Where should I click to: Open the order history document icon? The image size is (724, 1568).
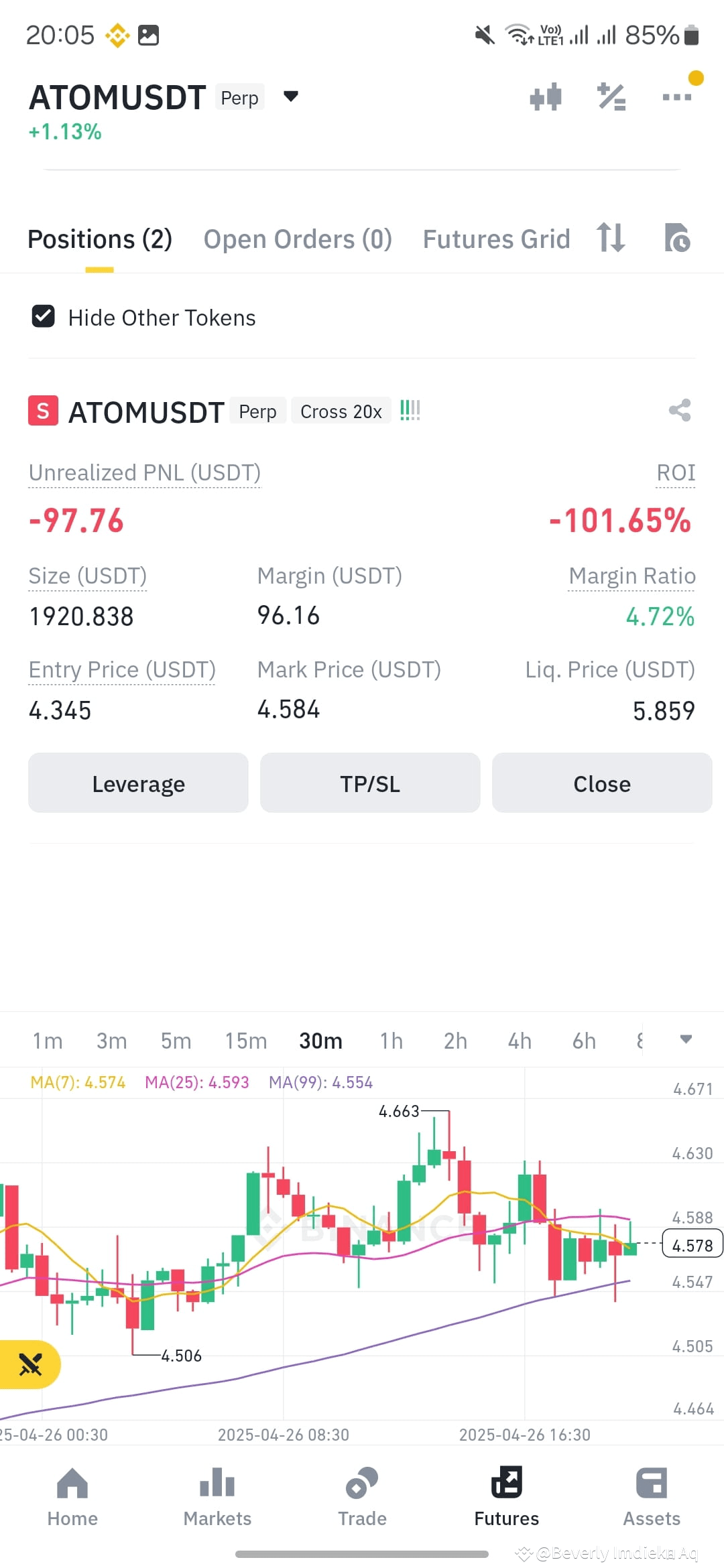tap(677, 238)
